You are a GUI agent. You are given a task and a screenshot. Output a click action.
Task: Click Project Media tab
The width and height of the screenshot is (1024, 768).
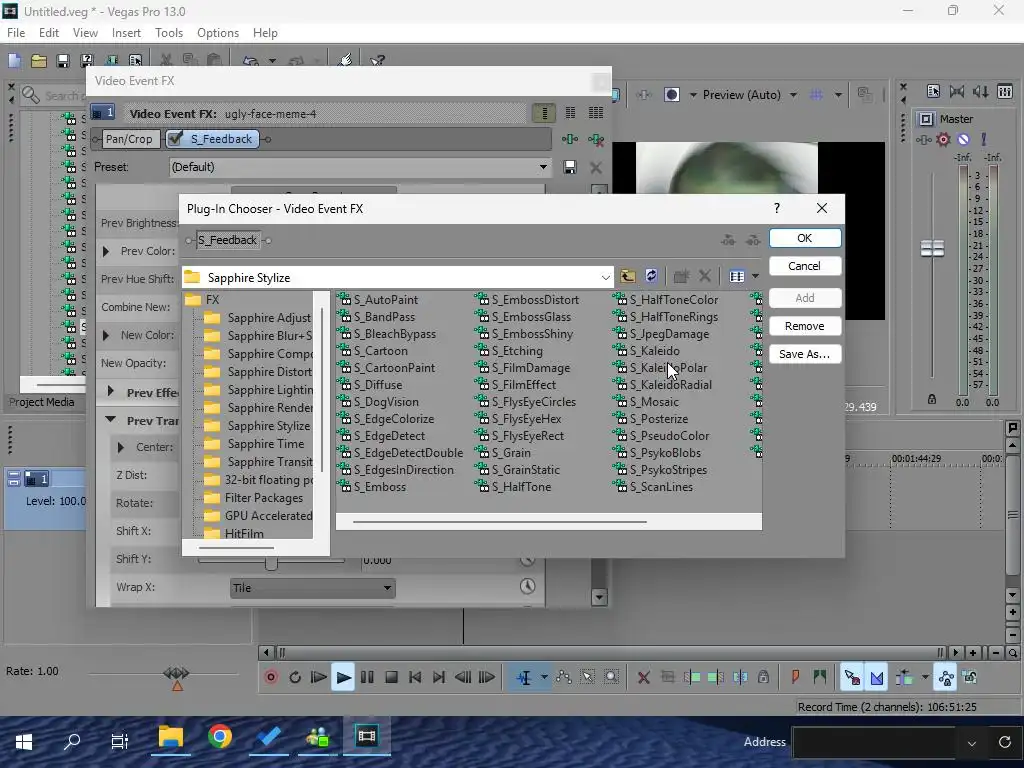42,402
